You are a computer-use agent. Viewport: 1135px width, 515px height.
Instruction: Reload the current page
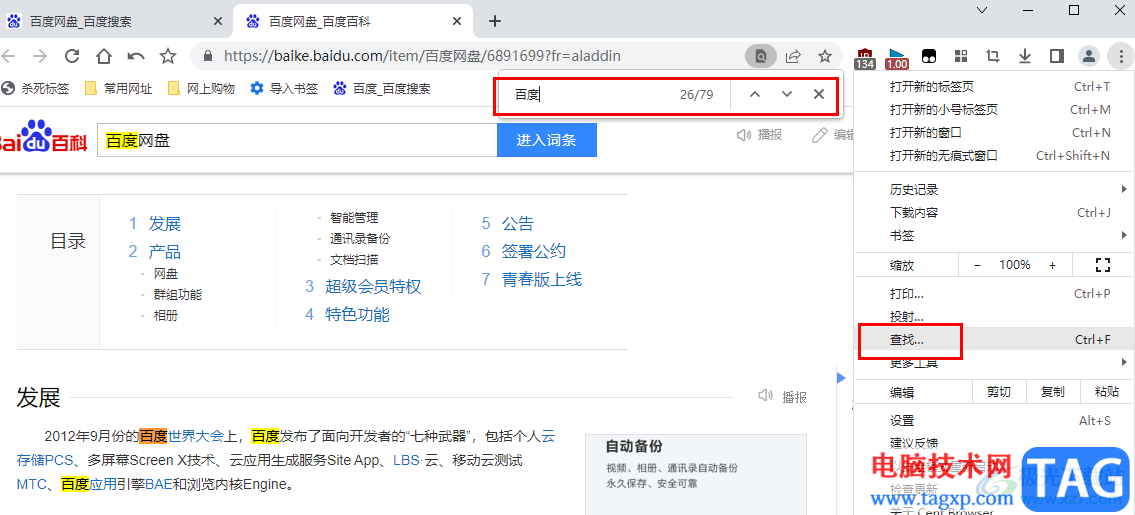[72, 56]
